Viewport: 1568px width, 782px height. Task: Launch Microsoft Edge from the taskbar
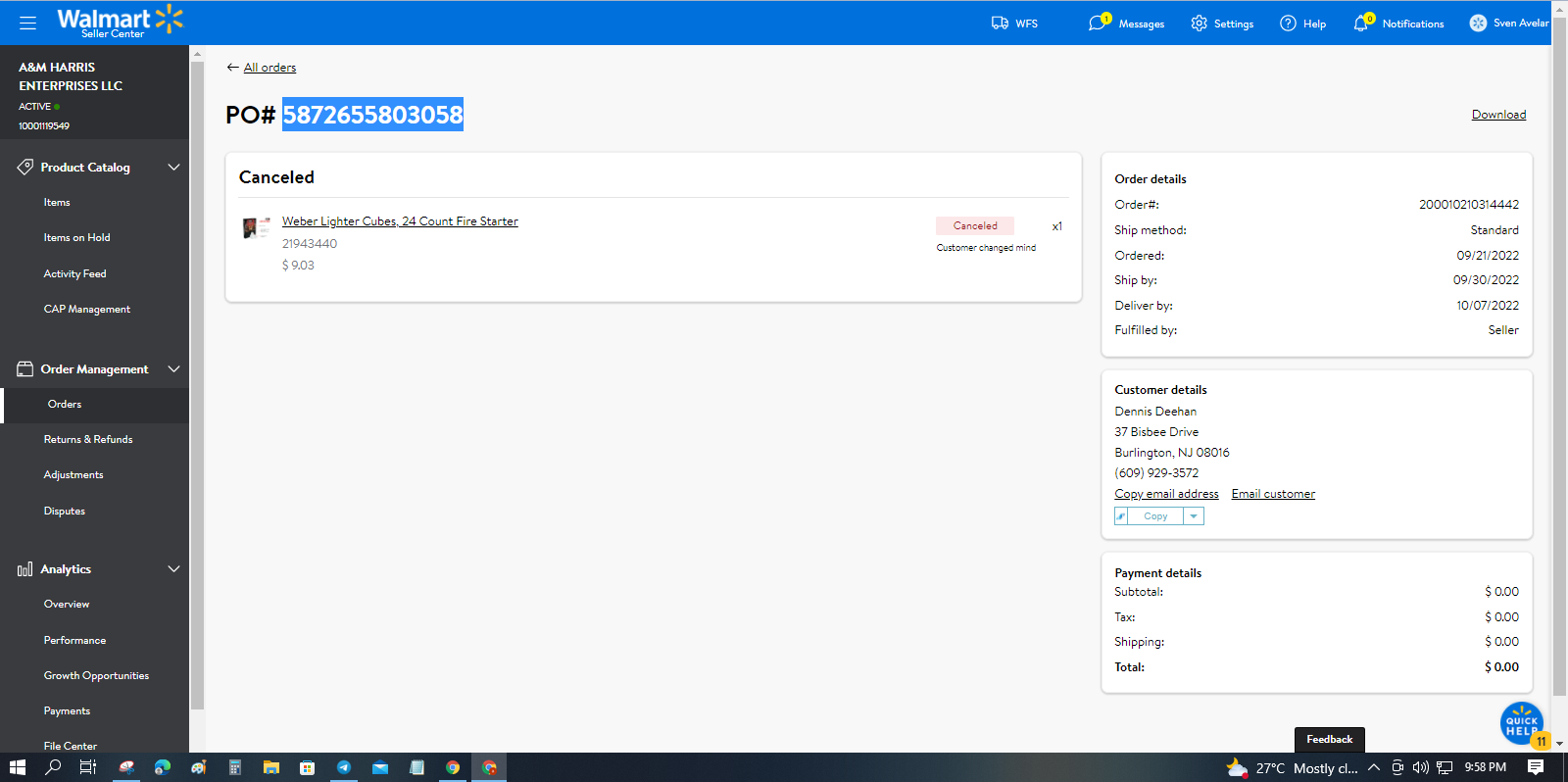[163, 767]
